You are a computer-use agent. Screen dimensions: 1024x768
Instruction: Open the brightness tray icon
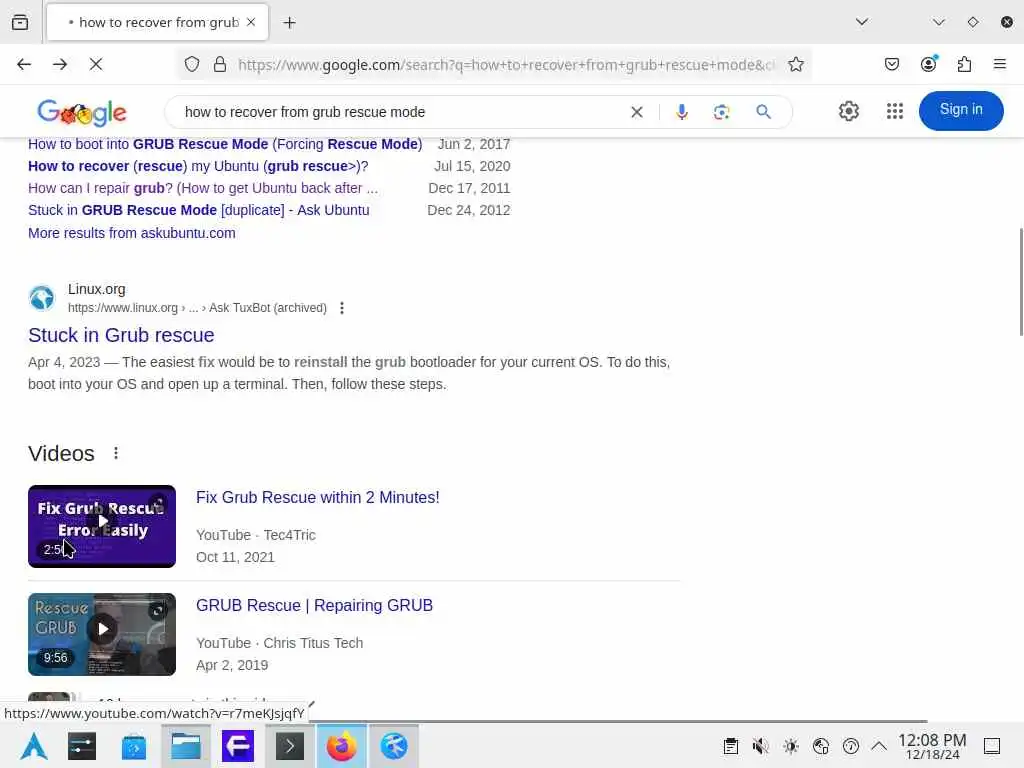791,746
